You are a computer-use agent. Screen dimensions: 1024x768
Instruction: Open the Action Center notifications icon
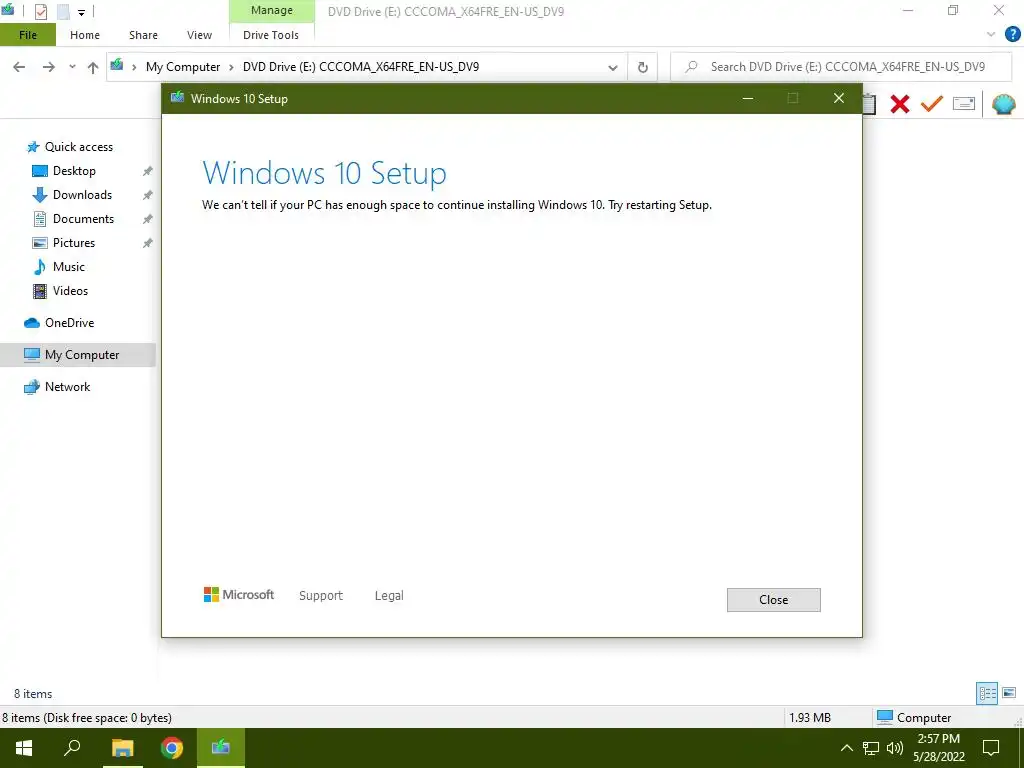click(x=991, y=748)
